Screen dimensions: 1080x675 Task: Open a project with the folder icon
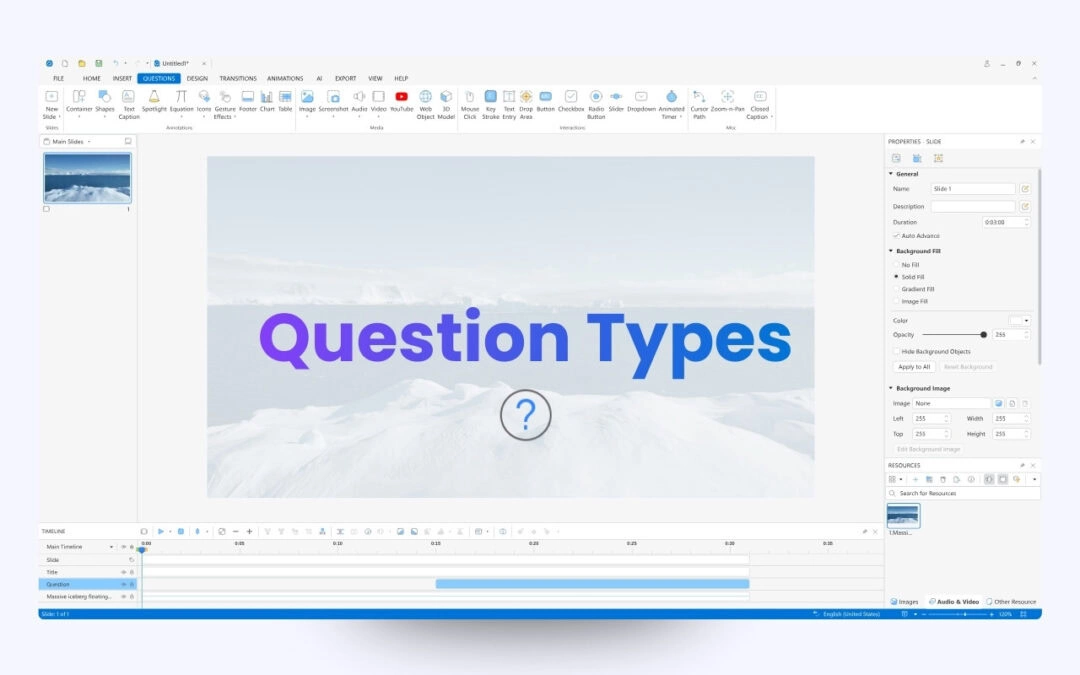tap(81, 63)
